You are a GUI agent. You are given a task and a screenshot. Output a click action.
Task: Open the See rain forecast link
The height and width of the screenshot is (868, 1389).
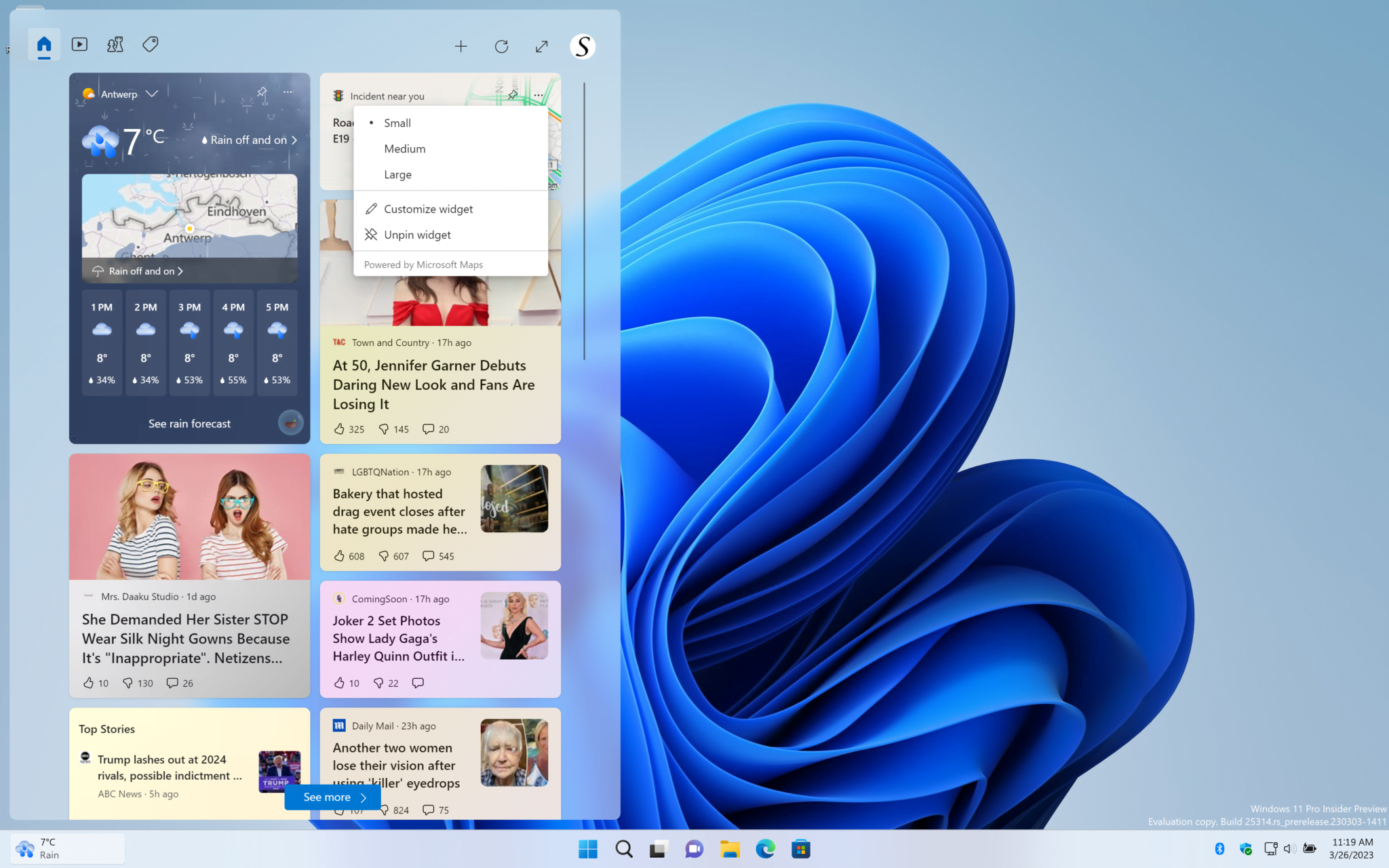click(189, 422)
